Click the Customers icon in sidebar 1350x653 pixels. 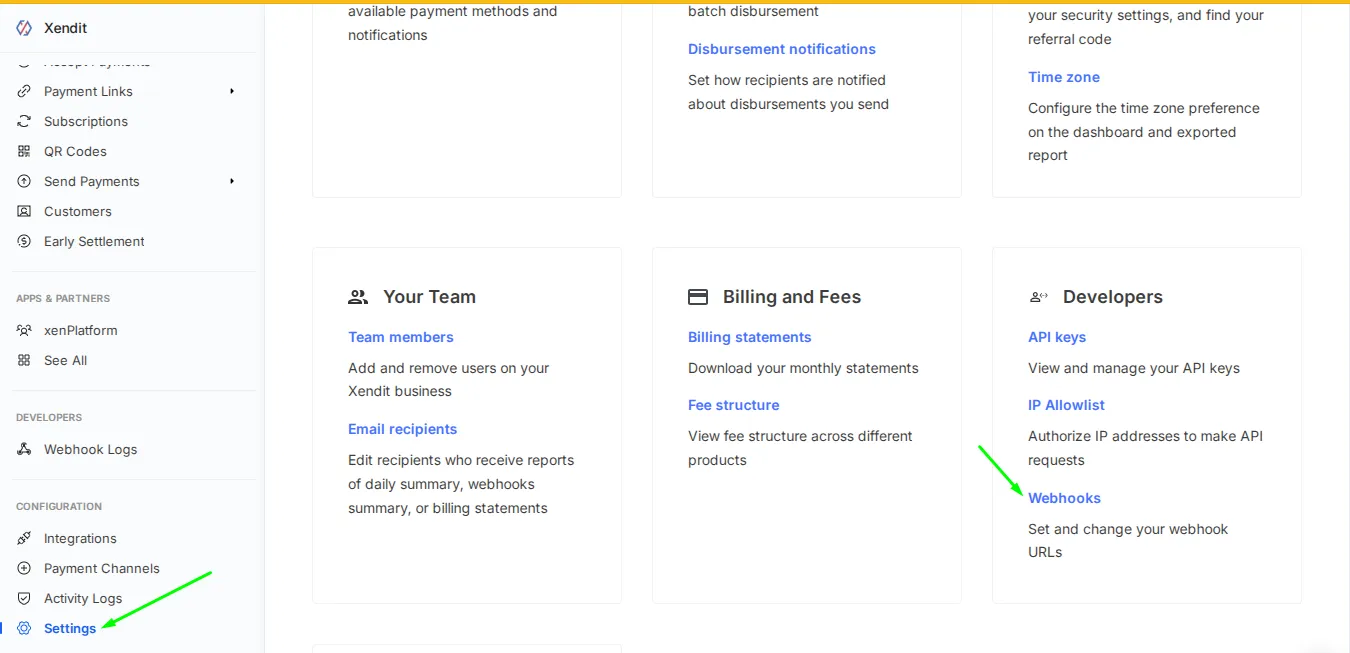tap(24, 211)
